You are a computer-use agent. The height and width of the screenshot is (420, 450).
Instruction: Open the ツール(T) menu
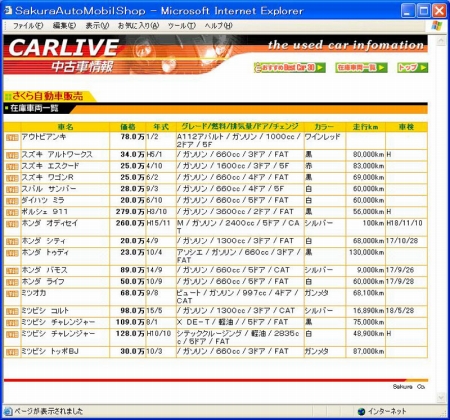[181, 26]
